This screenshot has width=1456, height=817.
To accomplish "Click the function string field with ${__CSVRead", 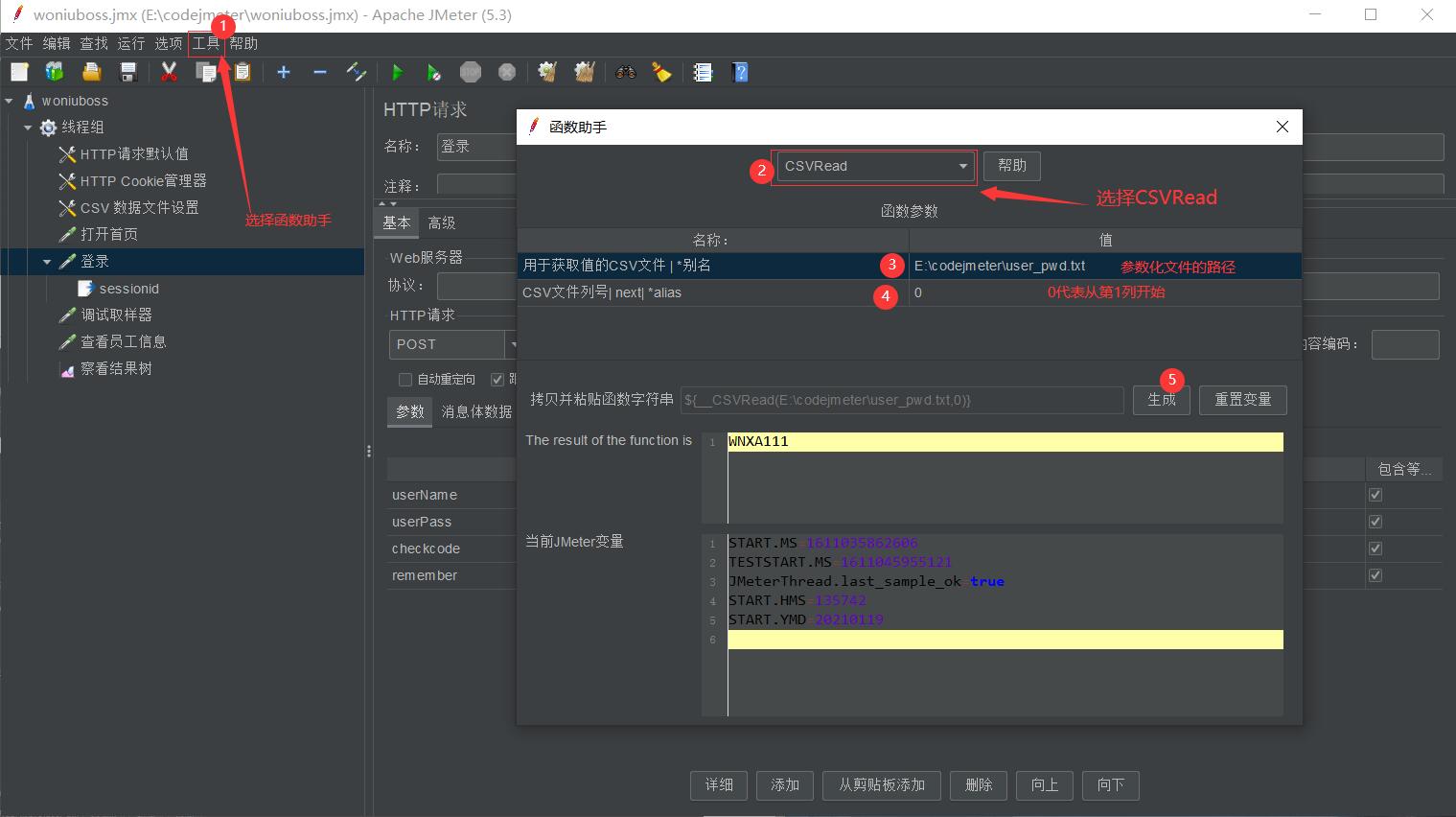I will 902,400.
